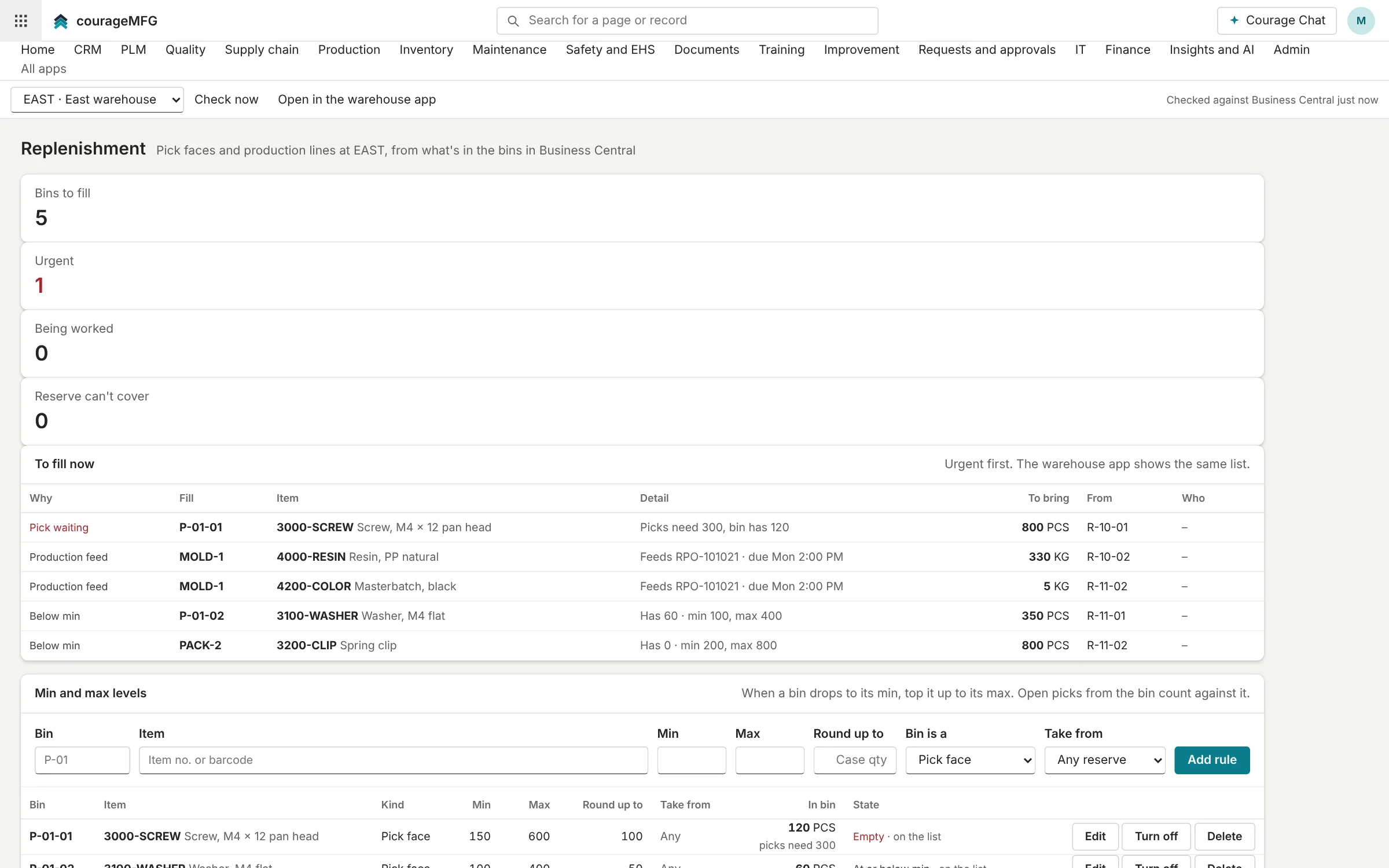Viewport: 1389px width, 868px height.
Task: Expand the 'Bin is a' Pick face dropdown
Action: (x=970, y=760)
